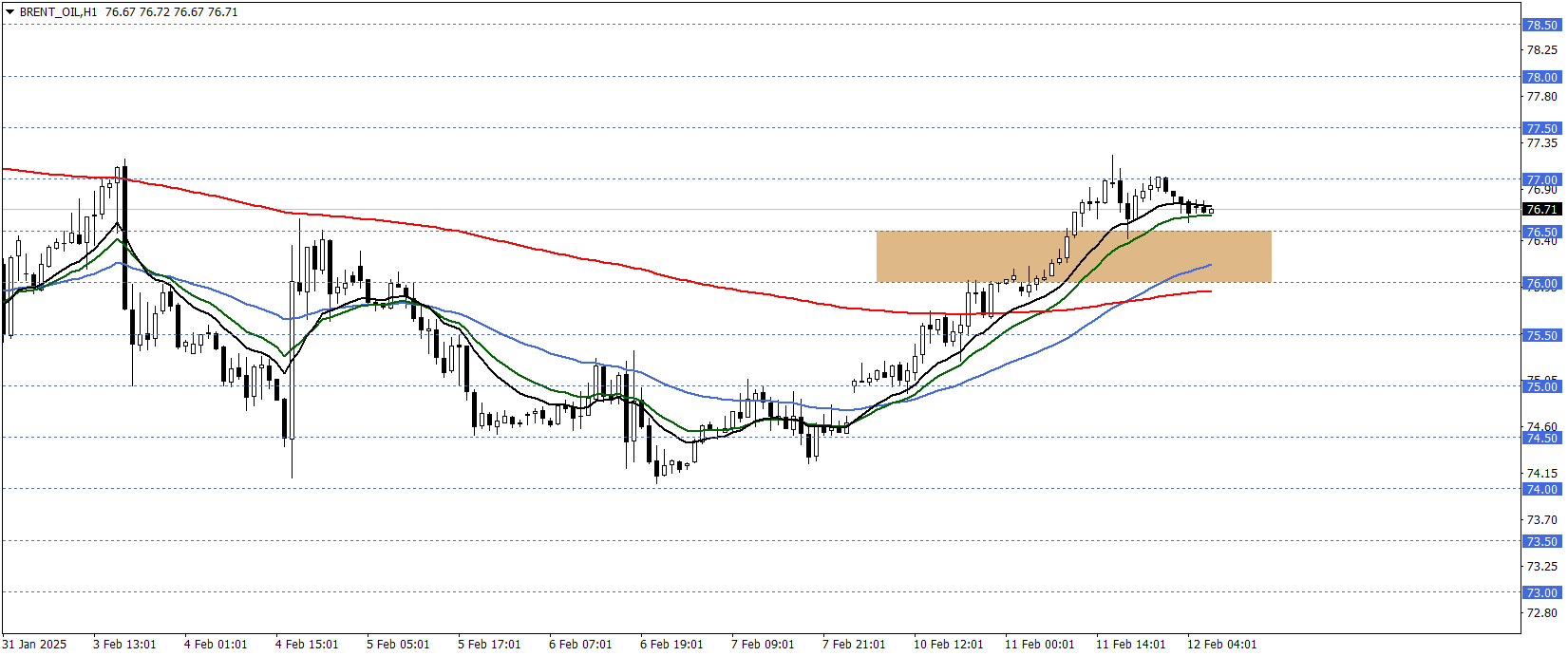Screen dimensions: 1568x656
Task: Click the 3 Feb 13:01 time label
Action: coord(124,644)
